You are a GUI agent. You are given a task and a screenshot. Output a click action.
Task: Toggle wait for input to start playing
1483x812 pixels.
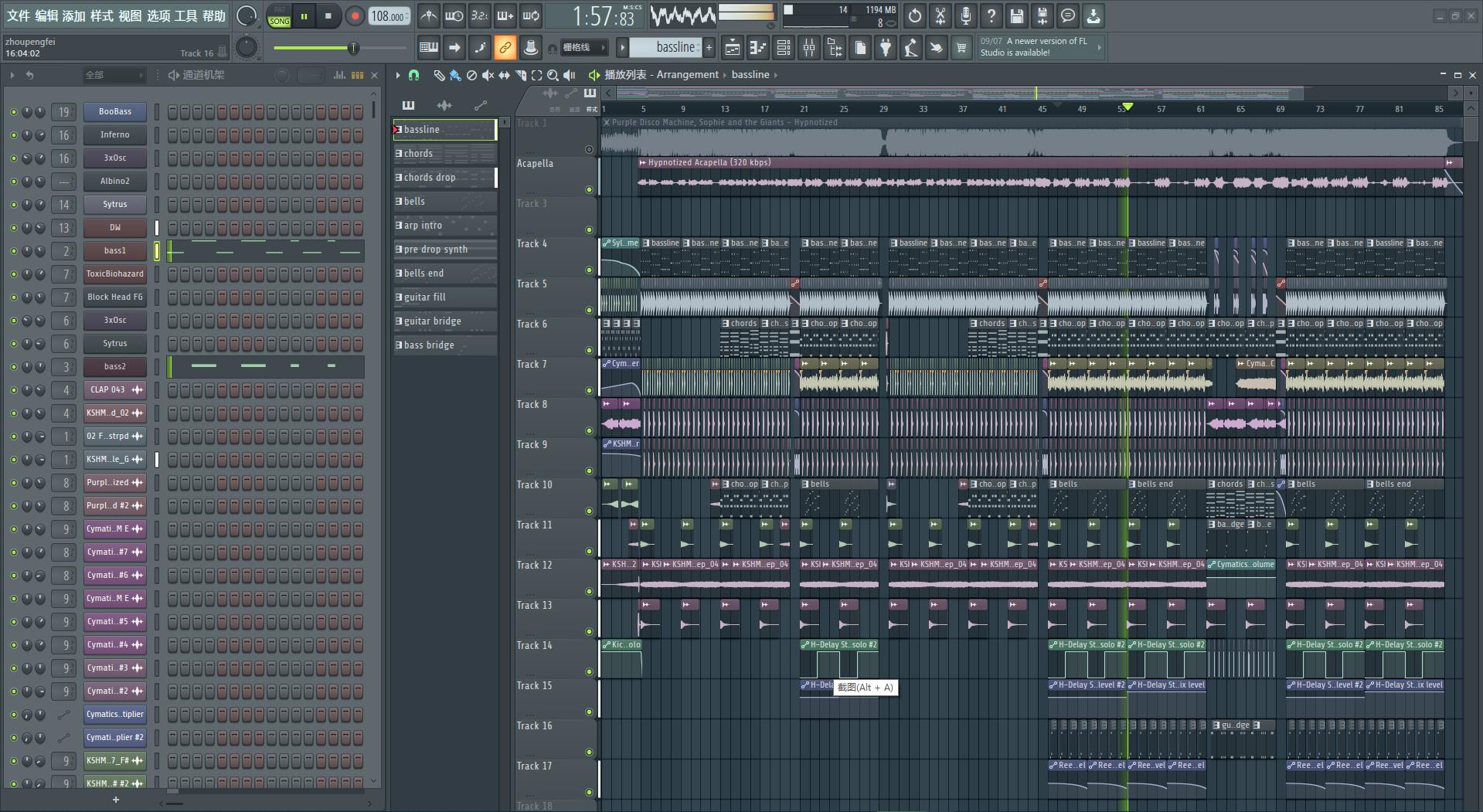coord(454,15)
